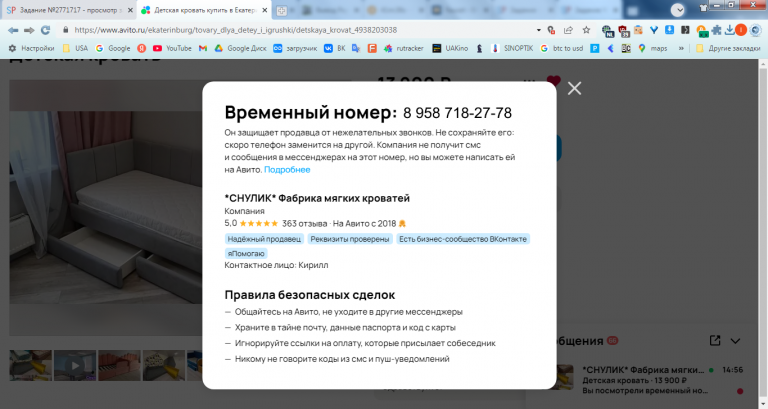Open the 'Google' bookmark

[113, 48]
